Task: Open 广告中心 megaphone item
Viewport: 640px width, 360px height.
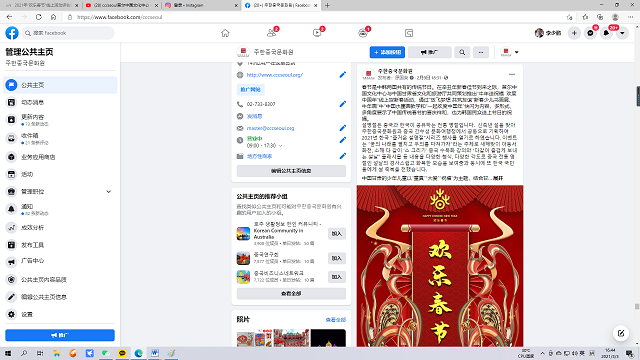Action: pyautogui.click(x=60, y=261)
